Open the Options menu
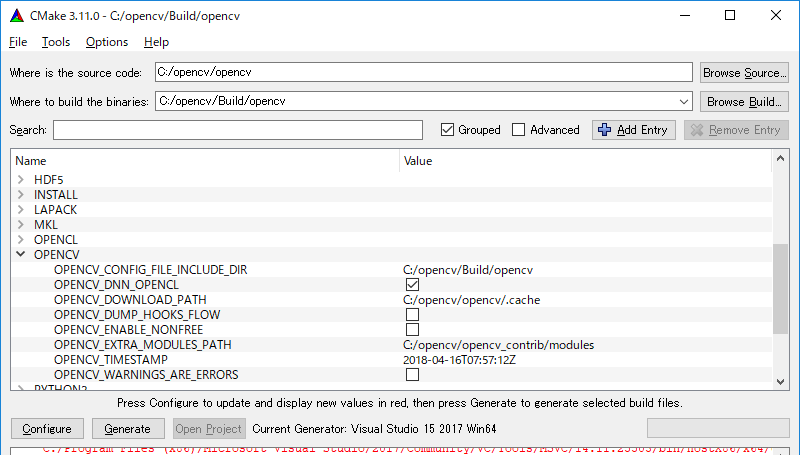The image size is (800, 455). (107, 42)
